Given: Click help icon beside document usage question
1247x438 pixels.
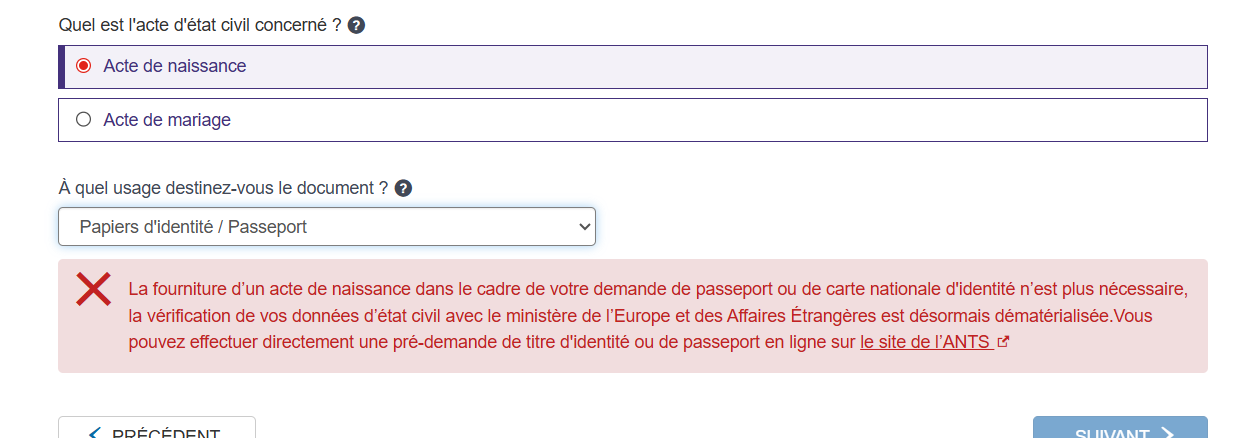Looking at the screenshot, I should coord(403,188).
